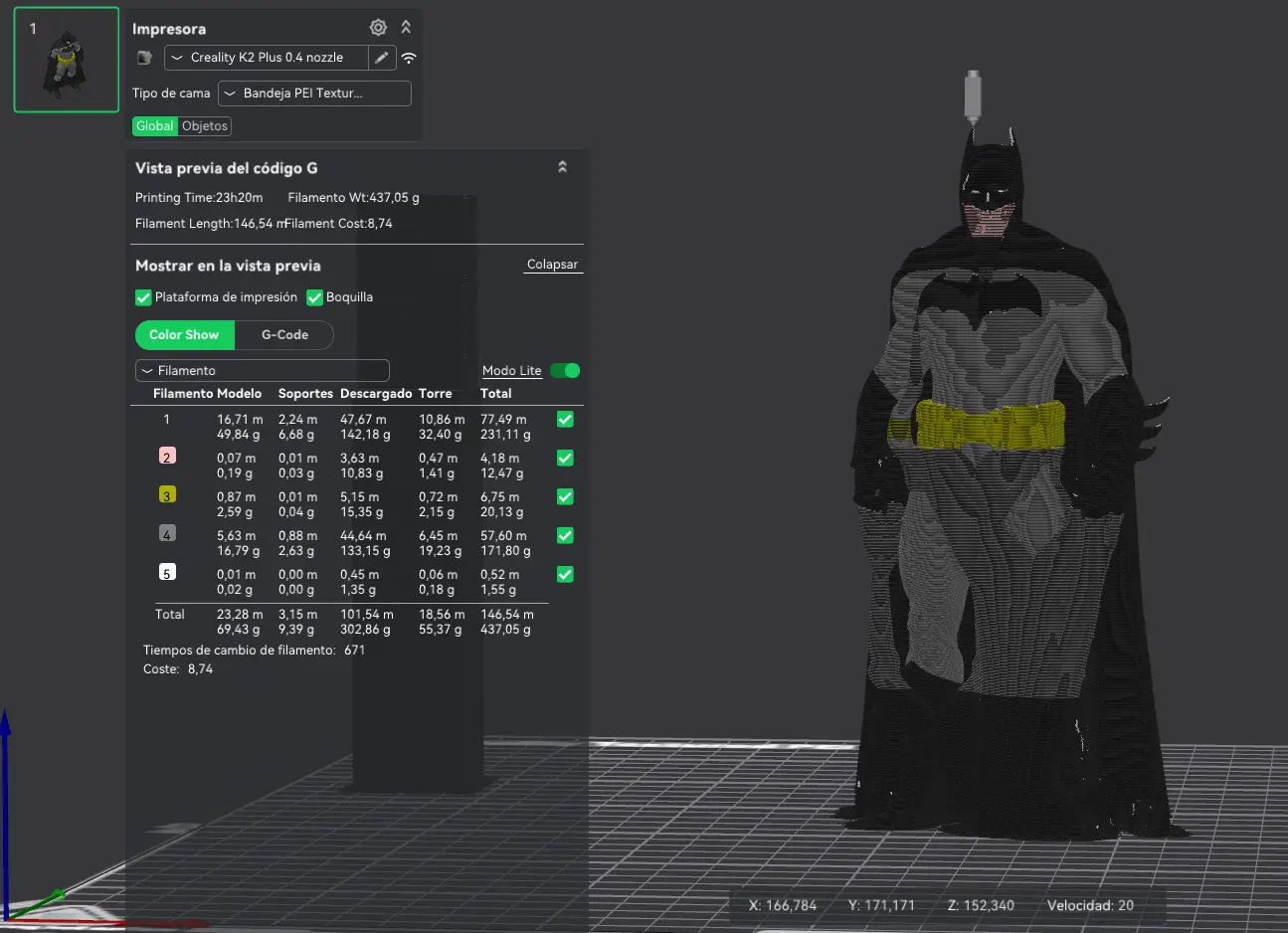Hide filament 1 using its row checkbox
Viewport: 1288px width, 933px height.
[565, 420]
